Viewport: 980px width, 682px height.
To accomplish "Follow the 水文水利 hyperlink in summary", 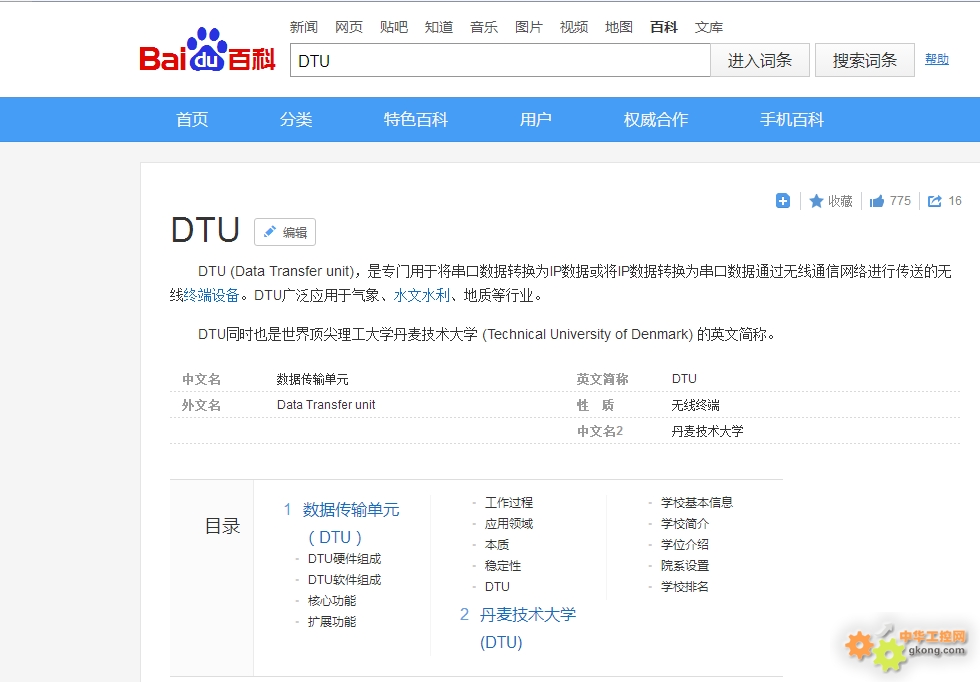I will click(x=422, y=295).
